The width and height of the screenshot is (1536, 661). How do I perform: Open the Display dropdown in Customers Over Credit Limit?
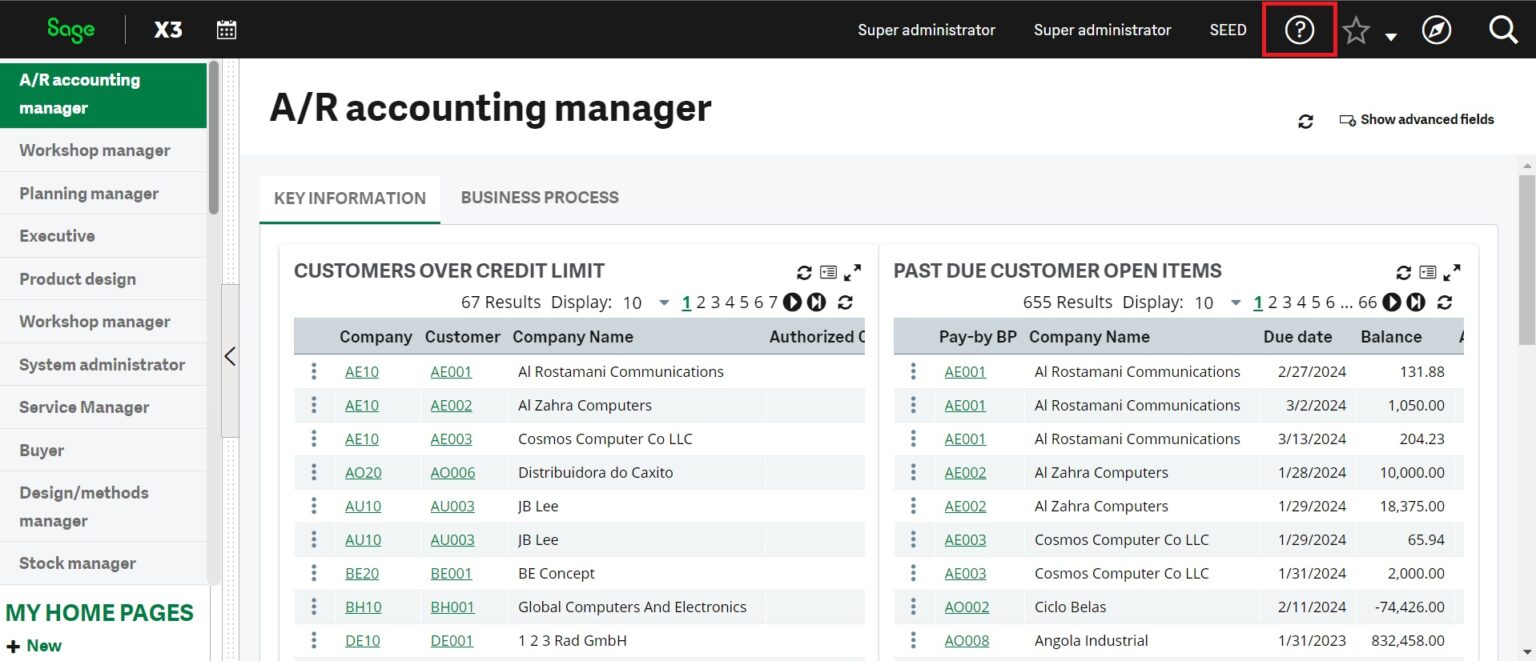pos(663,302)
